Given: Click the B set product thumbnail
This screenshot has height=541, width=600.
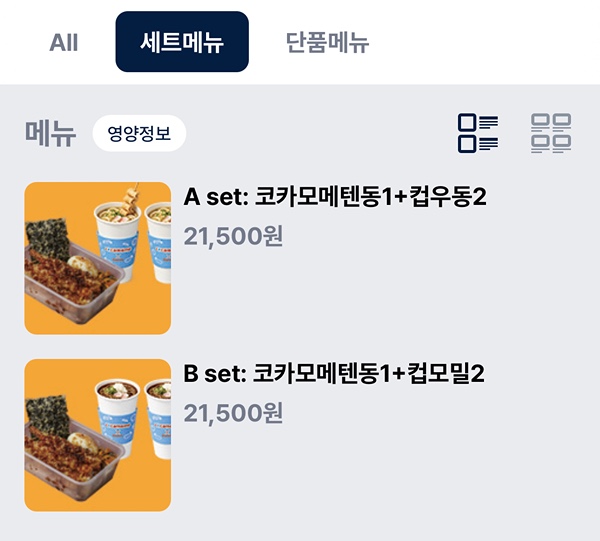Looking at the screenshot, I should tap(98, 435).
